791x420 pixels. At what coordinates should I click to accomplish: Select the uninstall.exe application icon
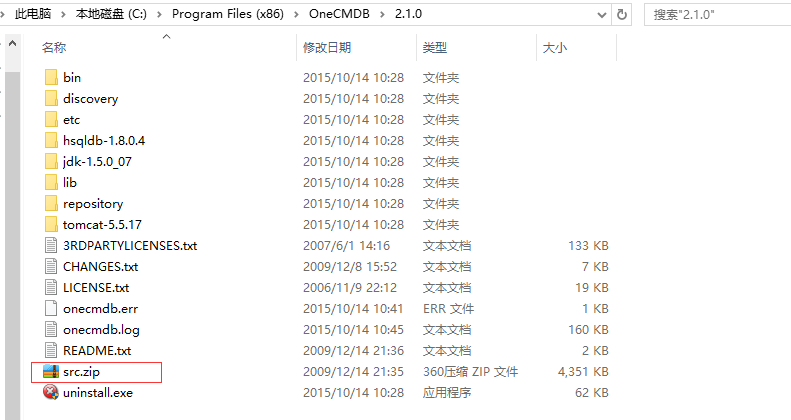pyautogui.click(x=51, y=392)
